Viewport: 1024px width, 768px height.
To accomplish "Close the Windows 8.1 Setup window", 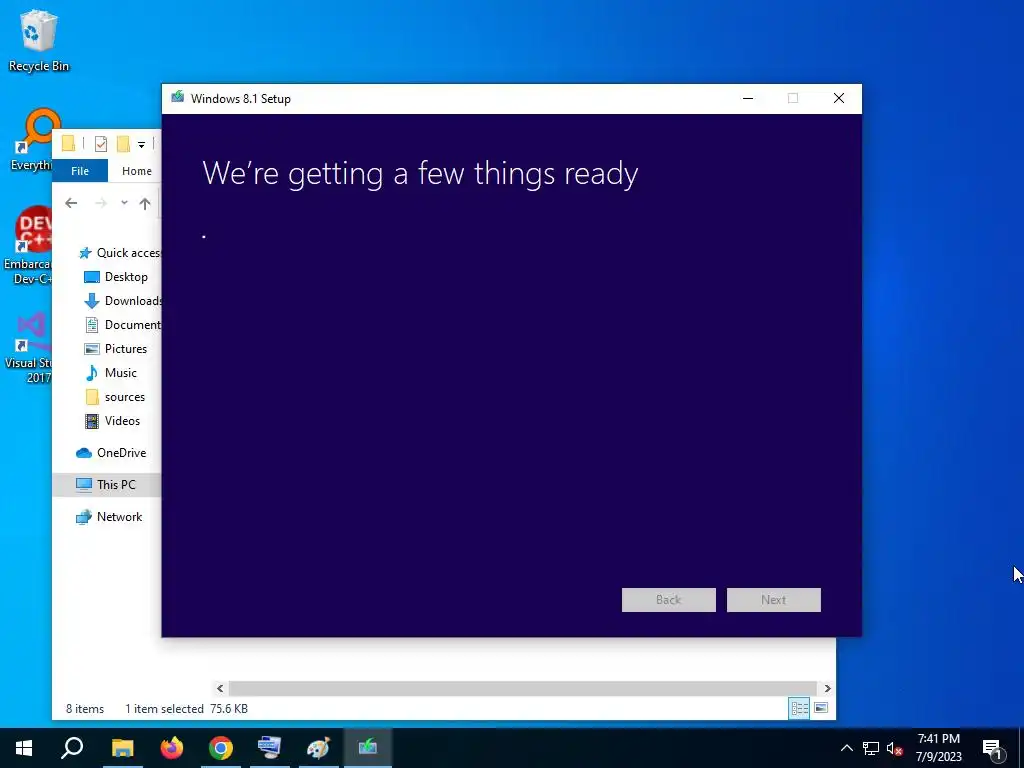I will (x=839, y=98).
